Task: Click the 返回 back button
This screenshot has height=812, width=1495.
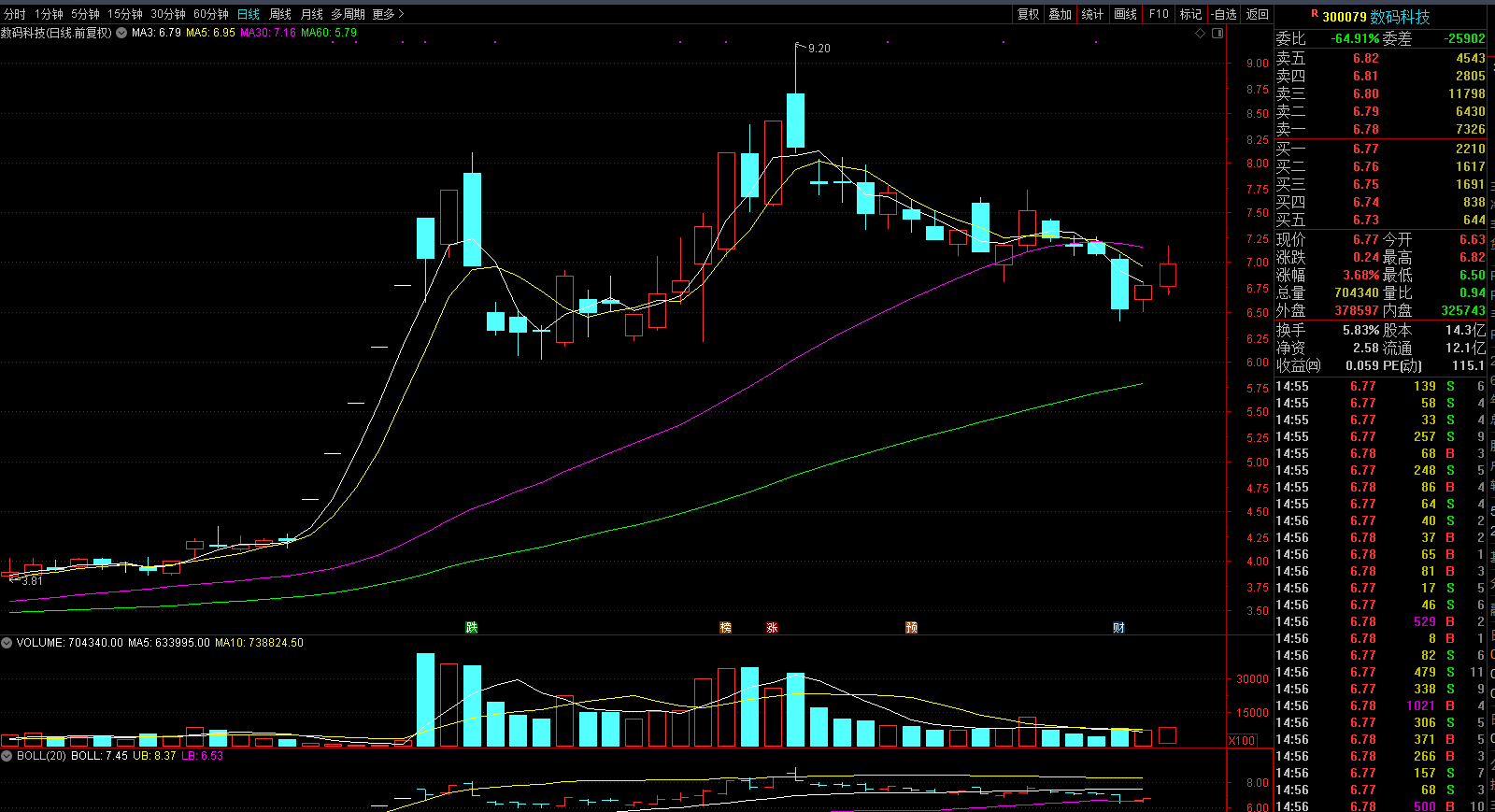Action: [1258, 14]
